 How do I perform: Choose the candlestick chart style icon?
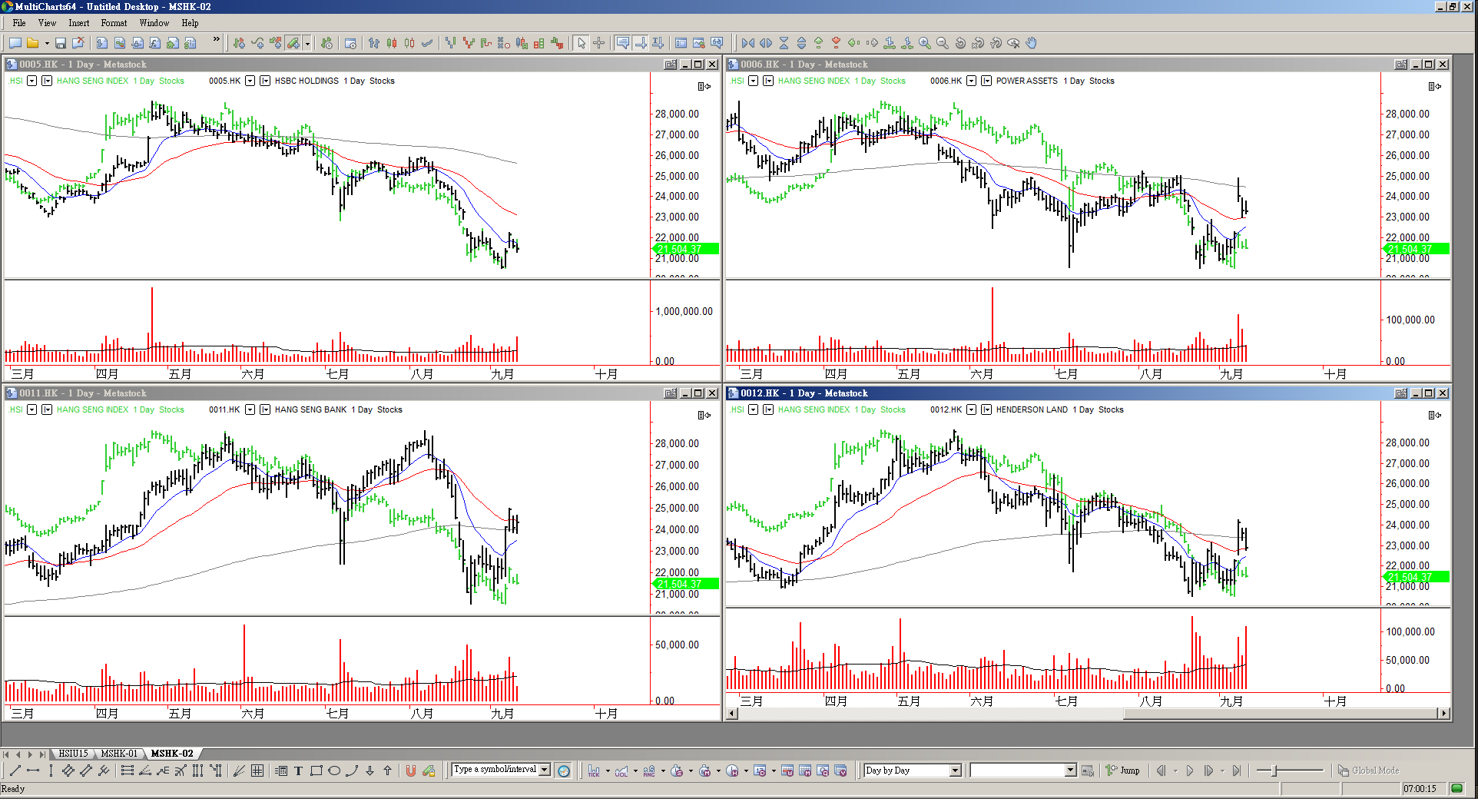coord(392,43)
